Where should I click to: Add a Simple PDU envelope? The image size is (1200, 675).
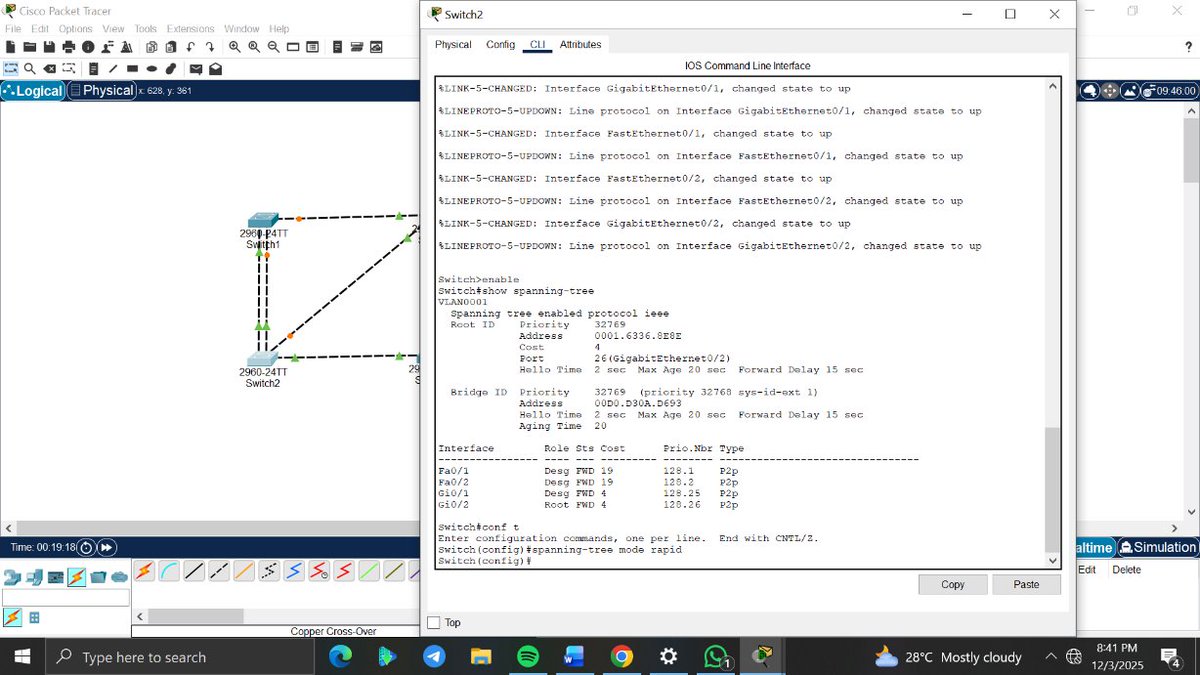coord(196,69)
